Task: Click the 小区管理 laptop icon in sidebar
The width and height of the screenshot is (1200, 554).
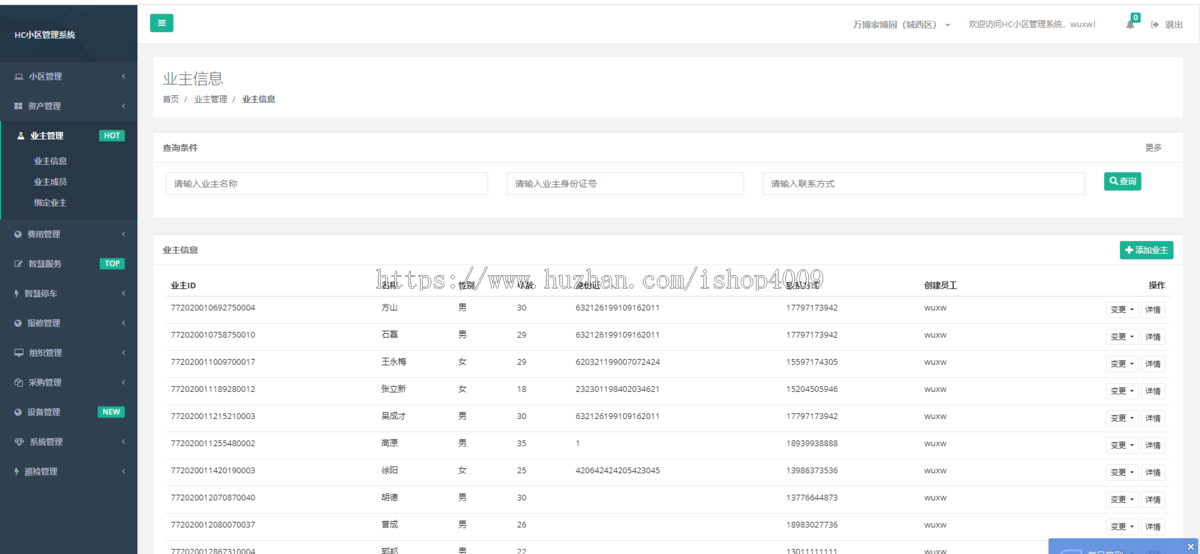Action: 19,76
